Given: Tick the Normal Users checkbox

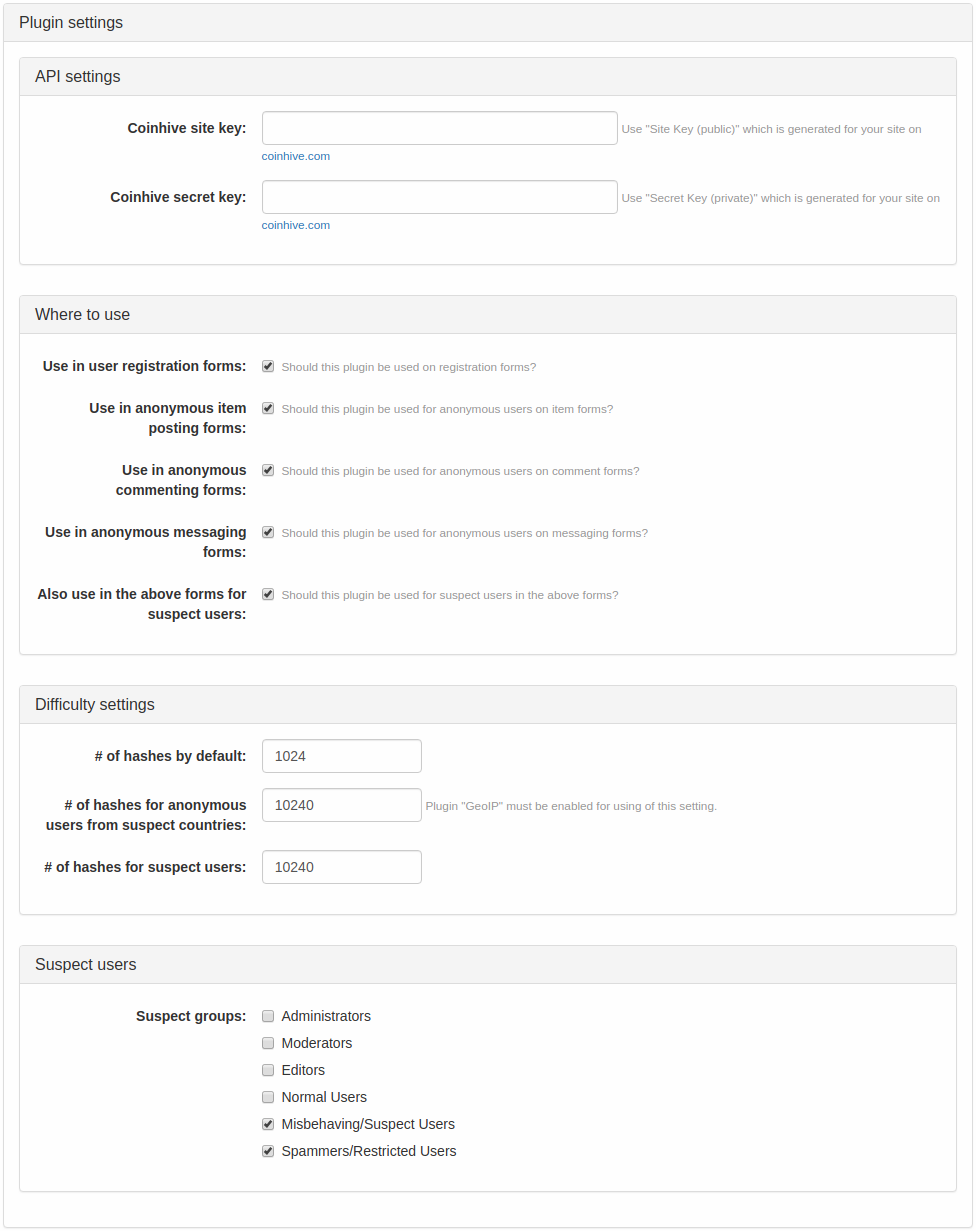Looking at the screenshot, I should (268, 1097).
